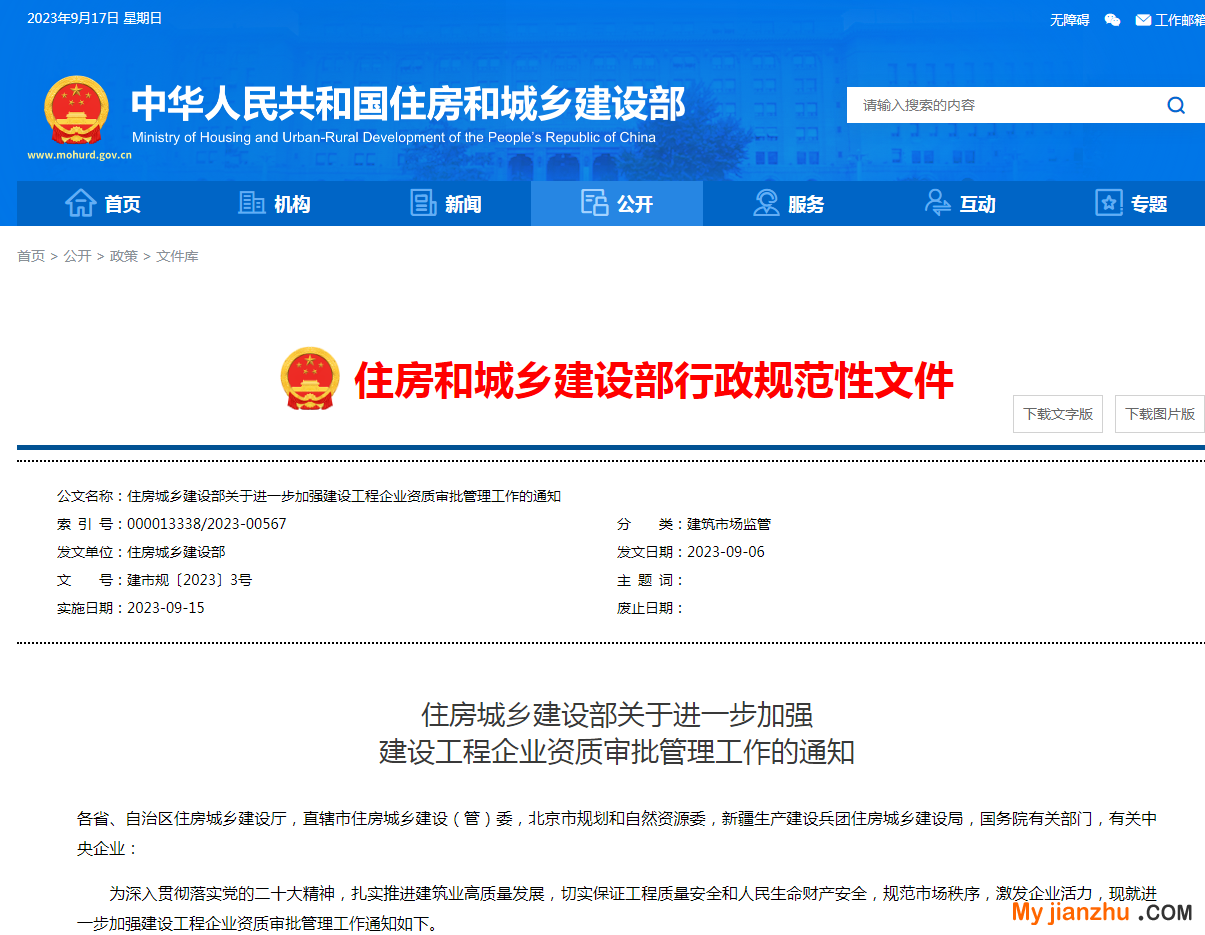Click 首页 in the breadcrumb

pyautogui.click(x=31, y=256)
